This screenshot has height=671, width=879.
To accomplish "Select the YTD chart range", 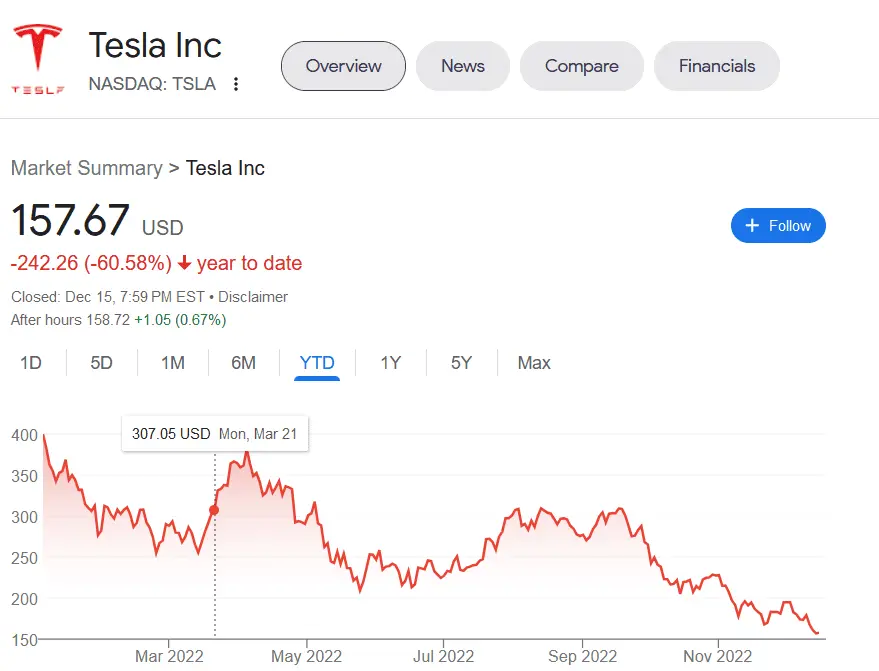I will [x=317, y=363].
